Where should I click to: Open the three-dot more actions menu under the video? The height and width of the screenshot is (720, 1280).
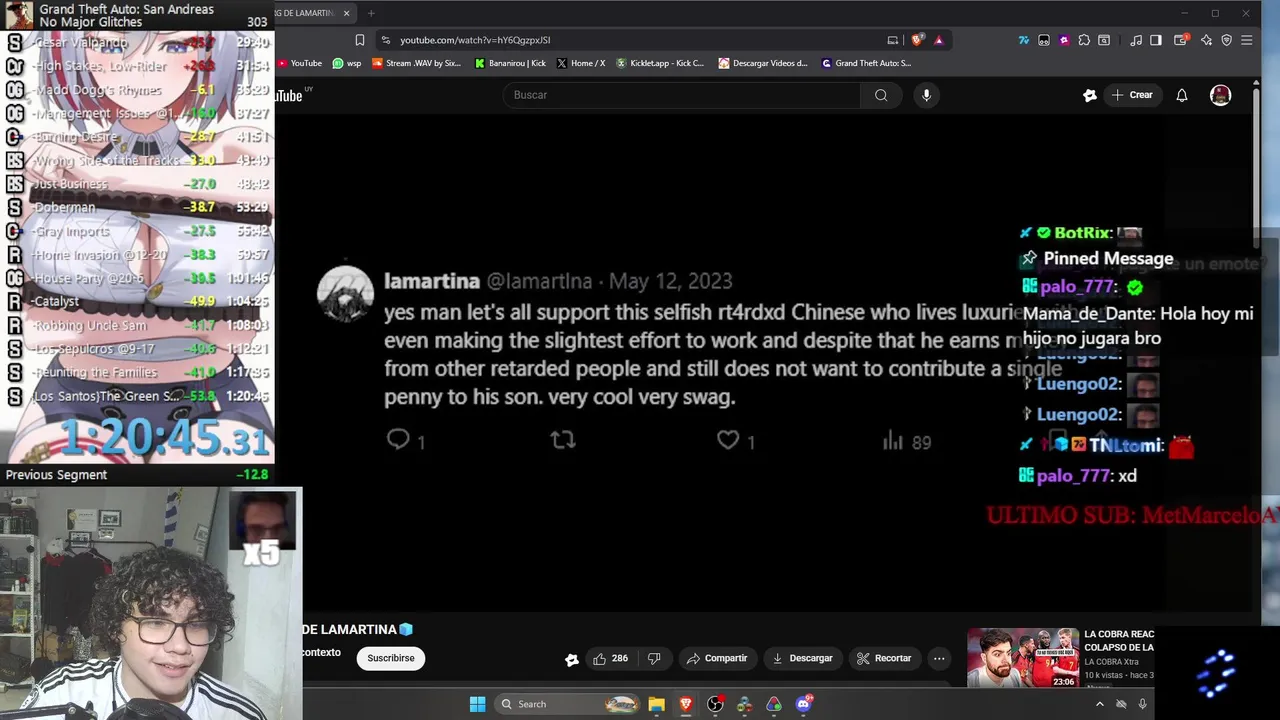(939, 658)
